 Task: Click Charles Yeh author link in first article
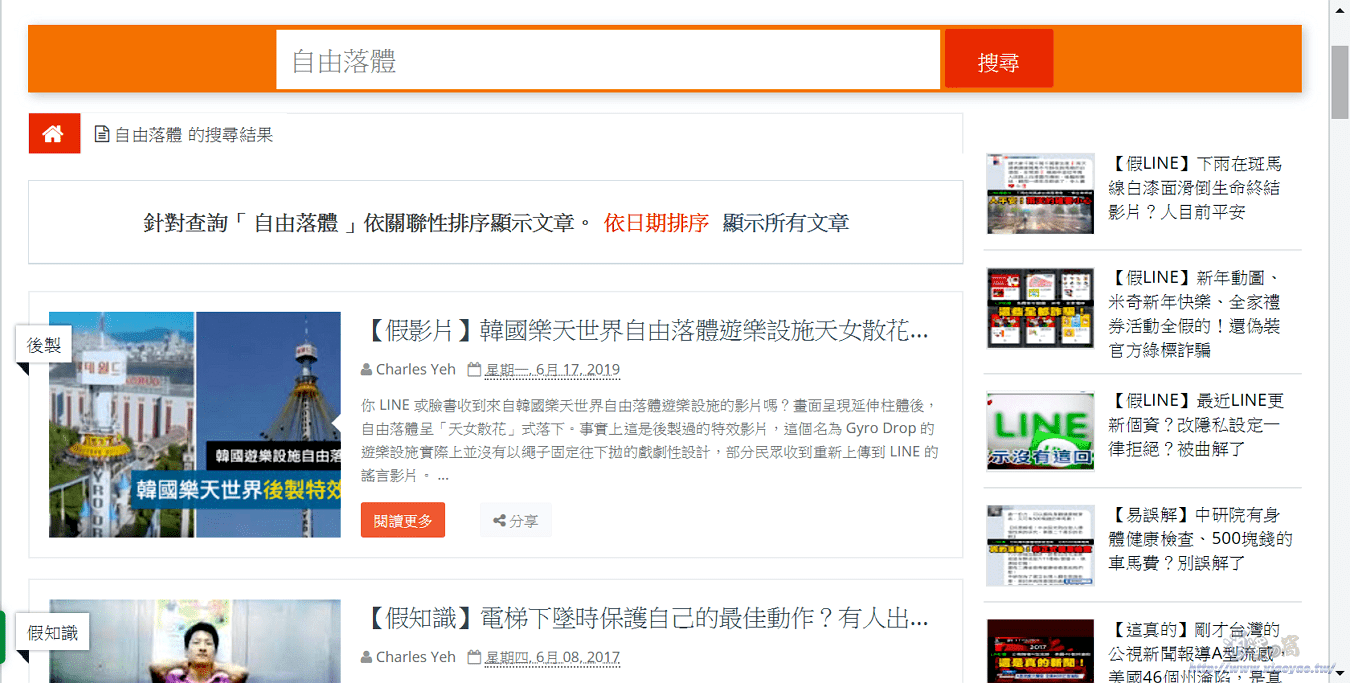pyautogui.click(x=415, y=370)
